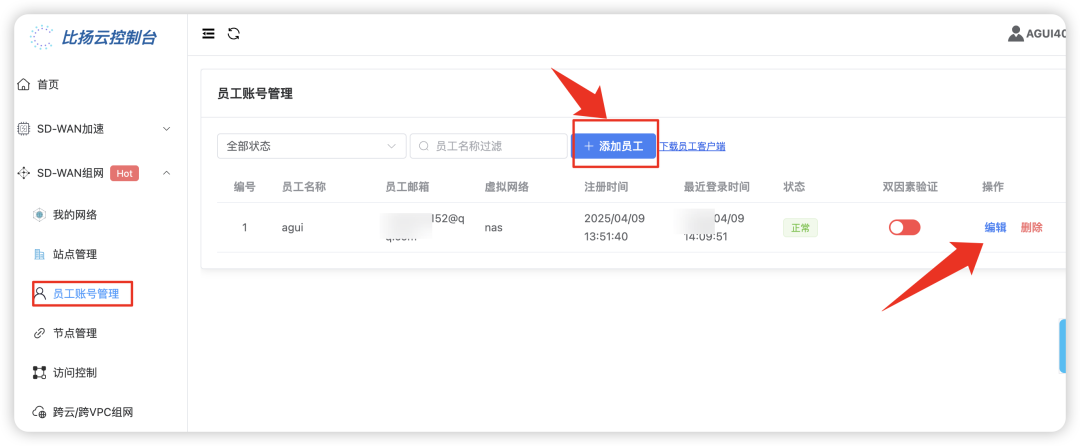The image size is (1080, 446).
Task: Click the 首页 home icon
Action: pyautogui.click(x=23, y=85)
